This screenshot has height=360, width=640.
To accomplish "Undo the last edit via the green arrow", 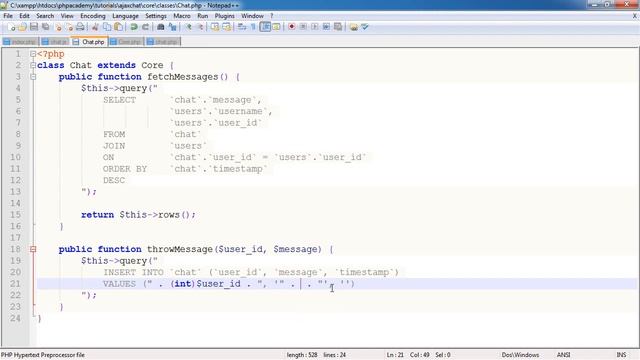I will pos(133,27).
